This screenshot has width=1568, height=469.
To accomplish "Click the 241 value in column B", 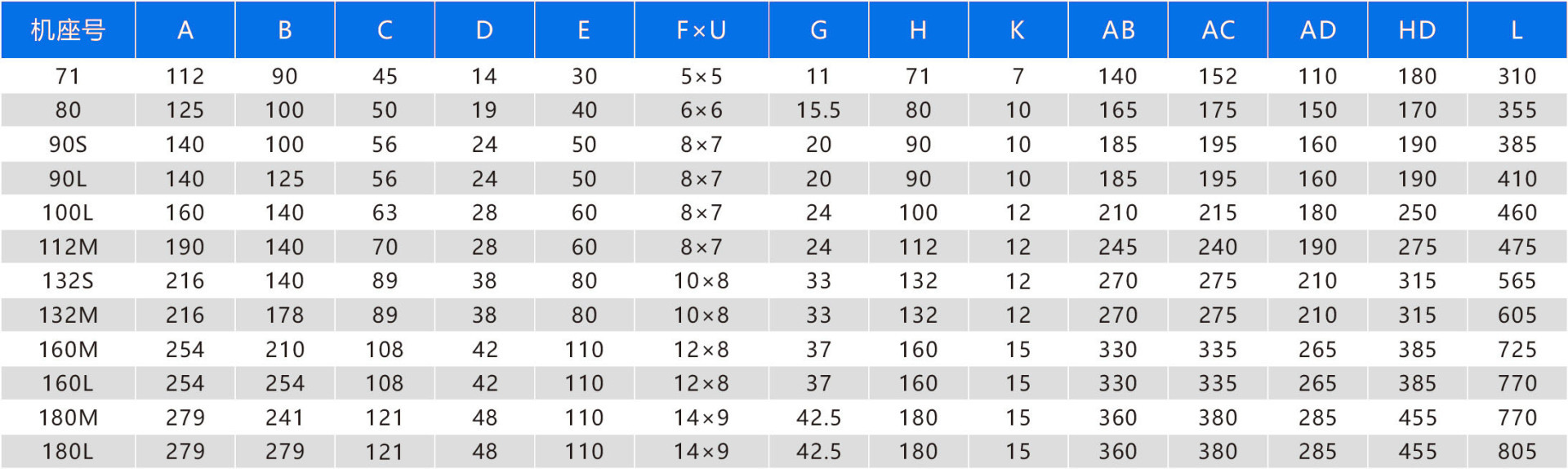I will coord(284,418).
